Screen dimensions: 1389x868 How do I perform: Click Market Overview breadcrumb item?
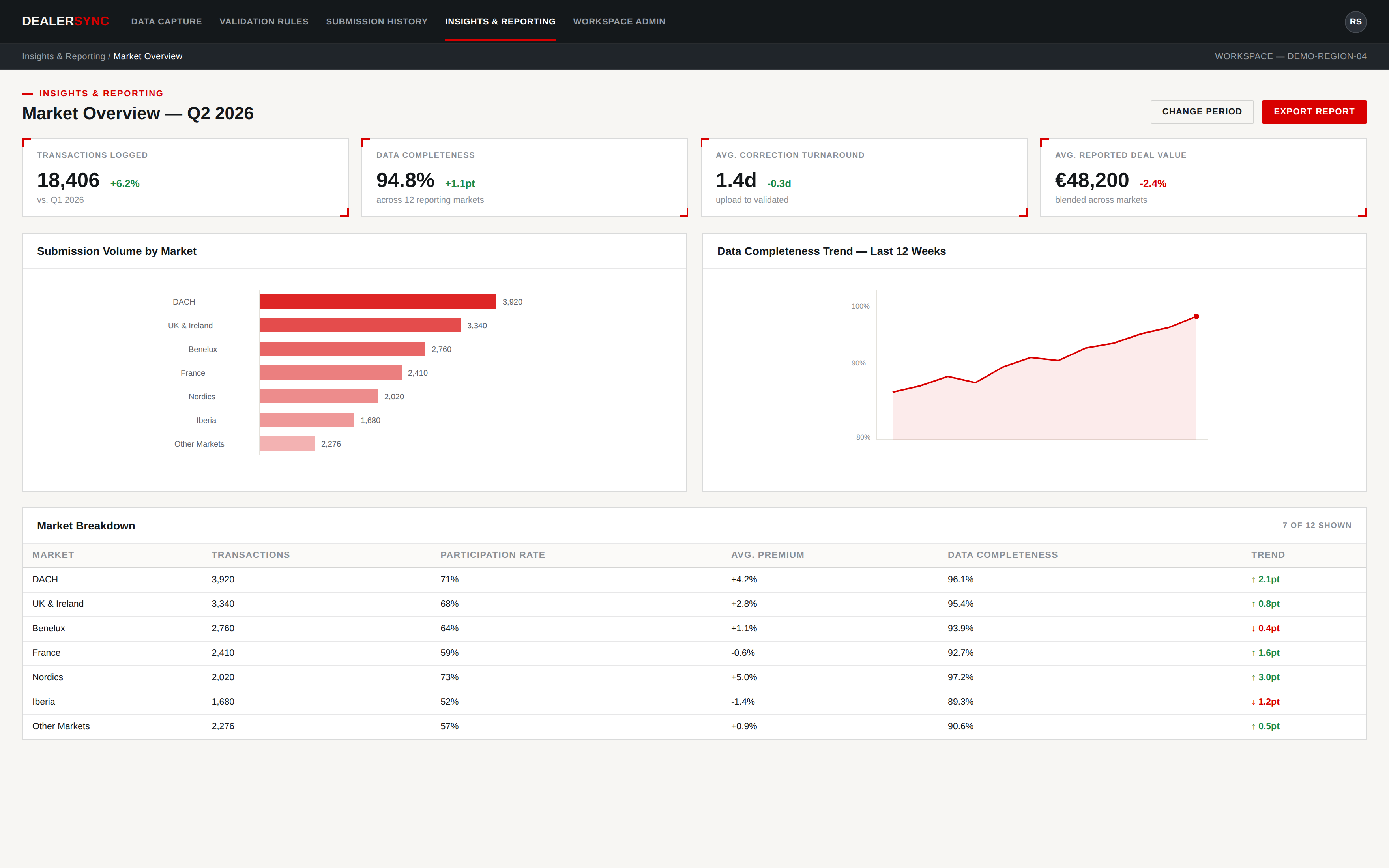click(148, 56)
